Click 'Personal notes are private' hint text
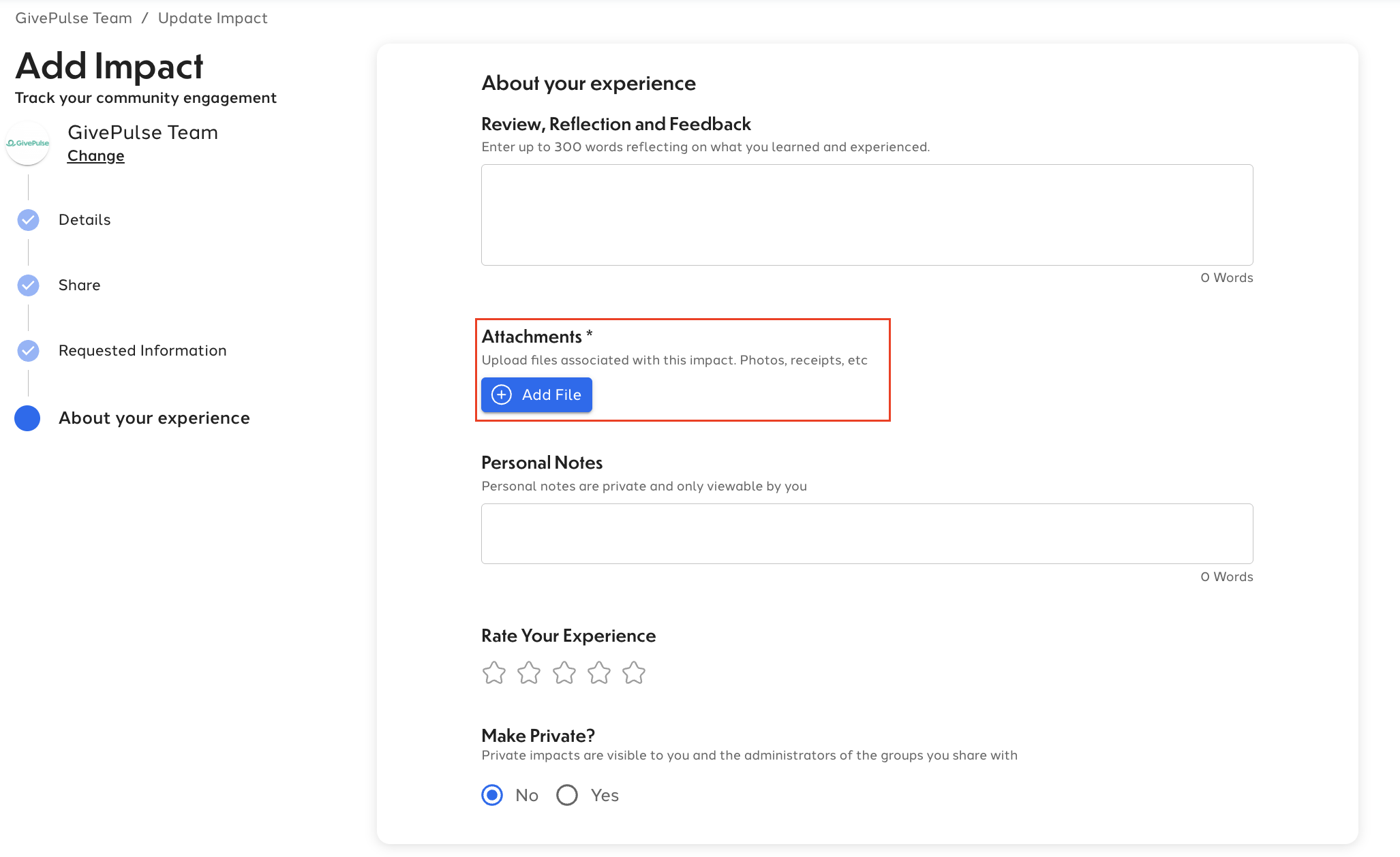The height and width of the screenshot is (857, 1400). point(644,486)
